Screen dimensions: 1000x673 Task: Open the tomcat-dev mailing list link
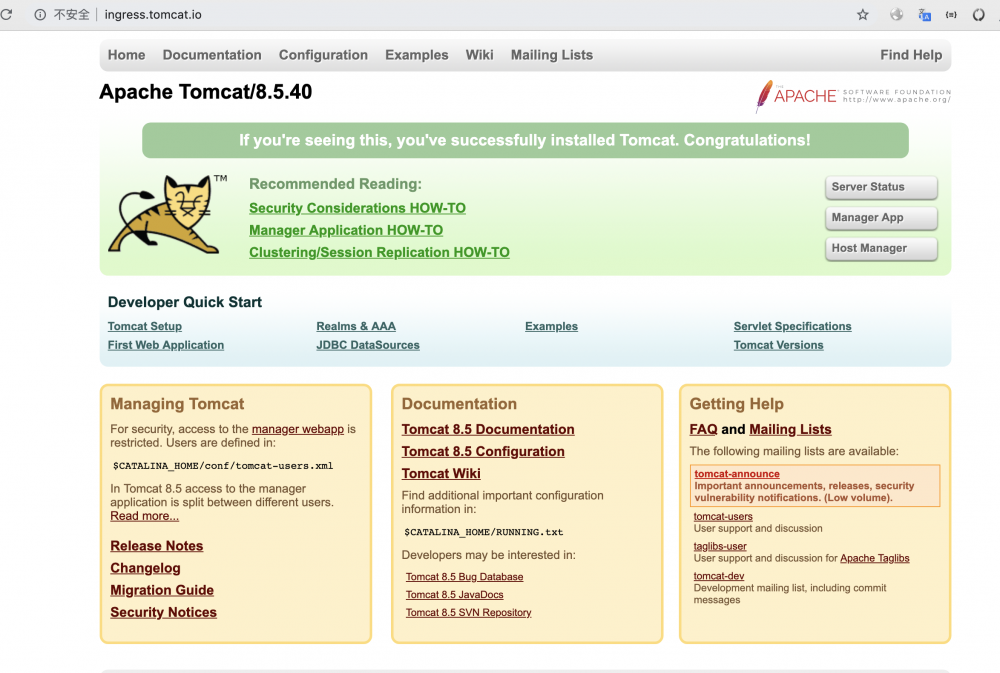[719, 576]
